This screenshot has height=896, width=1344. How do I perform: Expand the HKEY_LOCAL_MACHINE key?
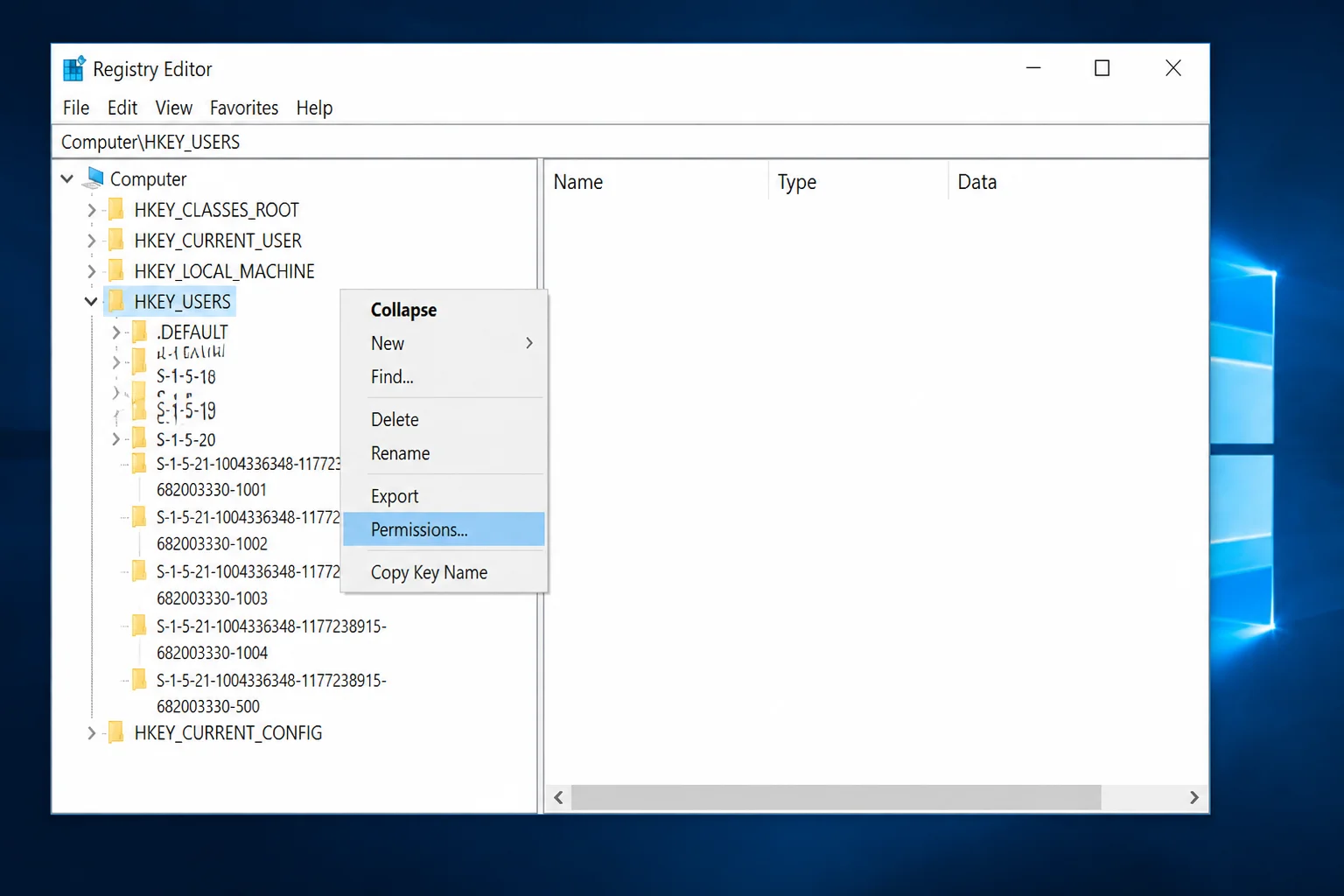click(x=91, y=271)
